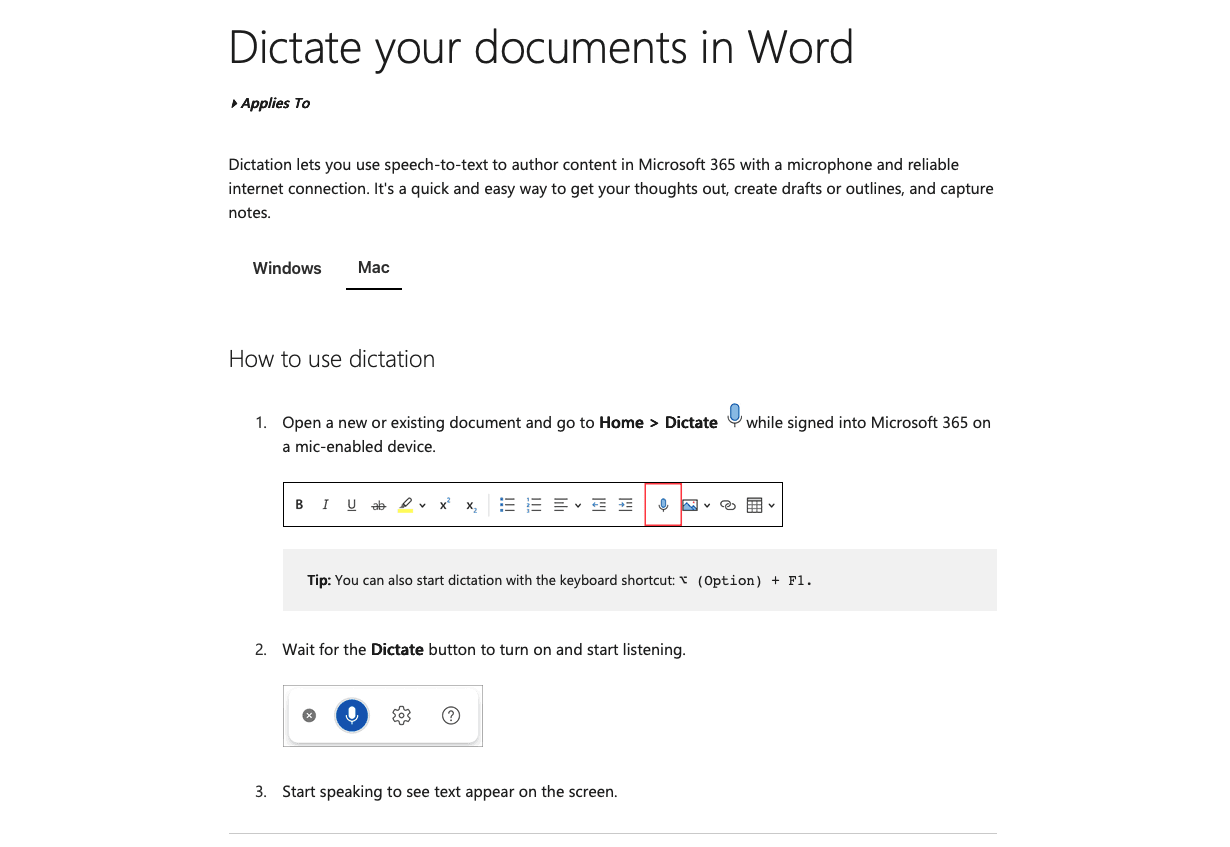
Task: Open the alignment dropdown arrow
Action: tap(578, 506)
